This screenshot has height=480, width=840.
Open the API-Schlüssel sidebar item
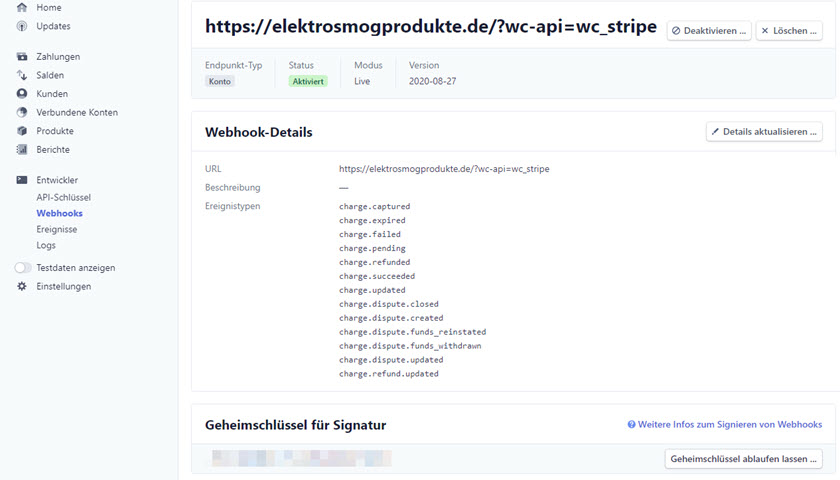tap(64, 197)
